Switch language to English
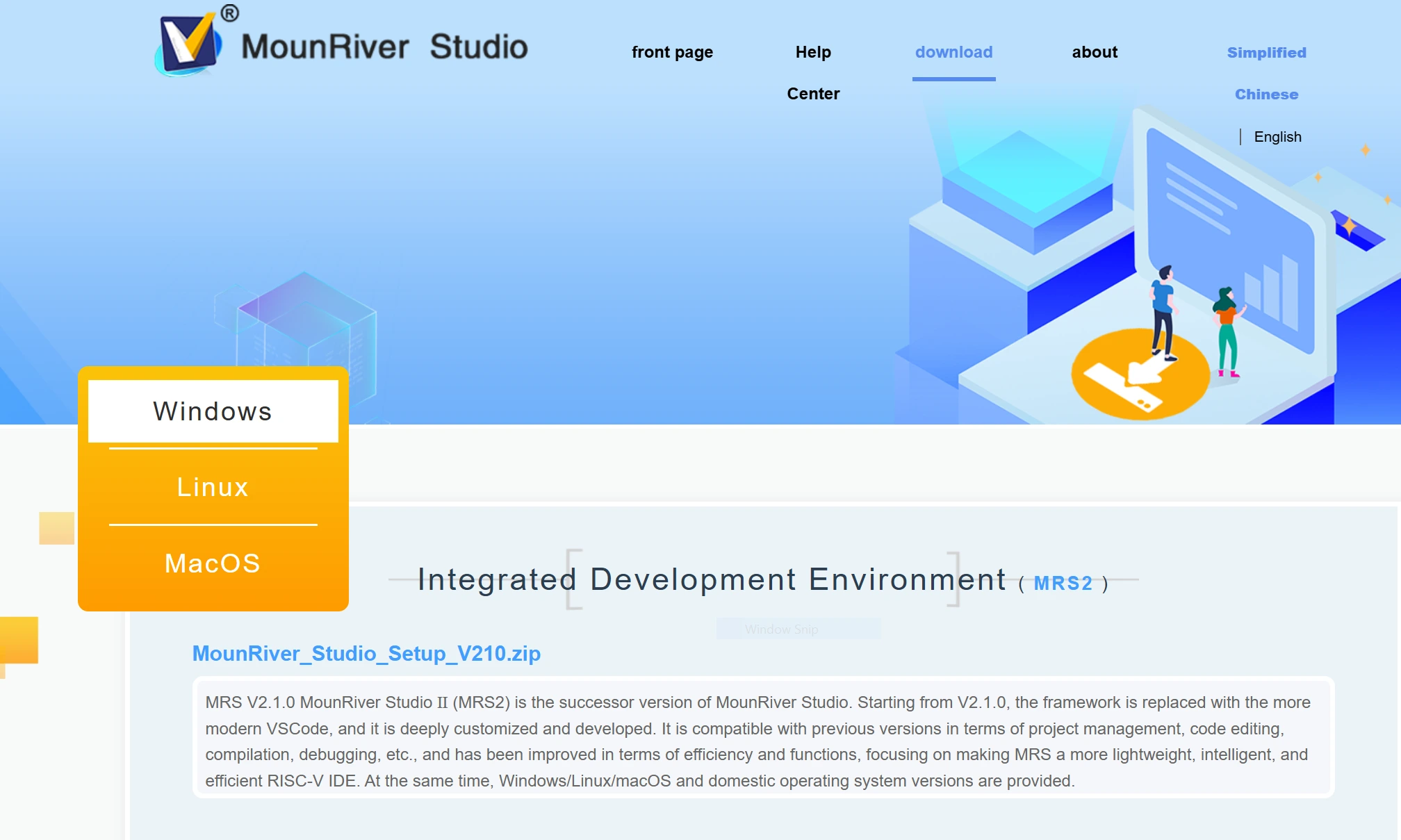 [x=1277, y=137]
